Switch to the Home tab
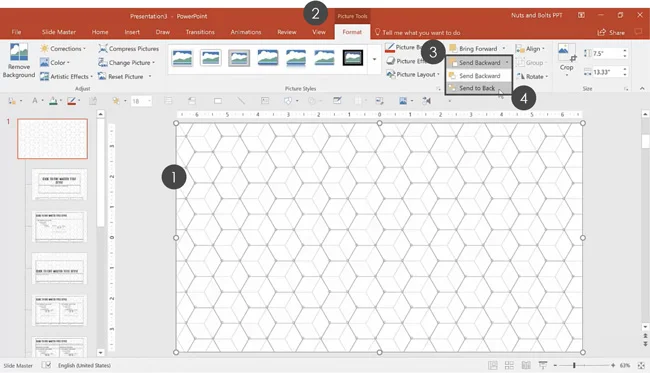 pyautogui.click(x=100, y=32)
